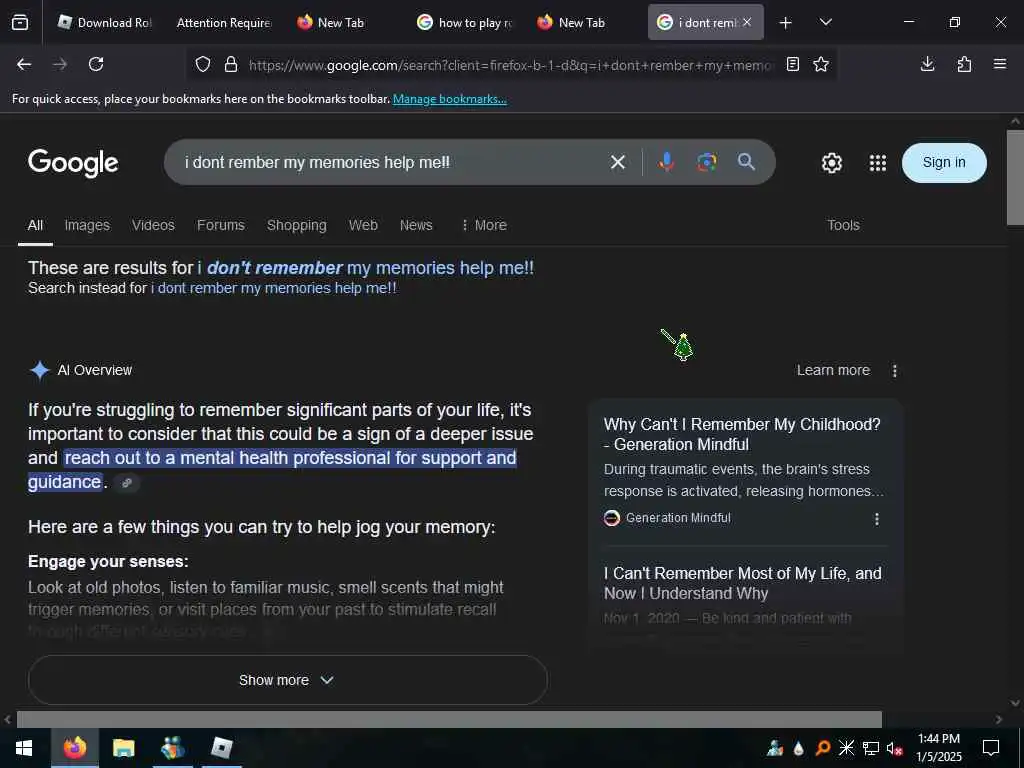The height and width of the screenshot is (768, 1024).
Task: Clear the Google search box text
Action: pos(618,162)
